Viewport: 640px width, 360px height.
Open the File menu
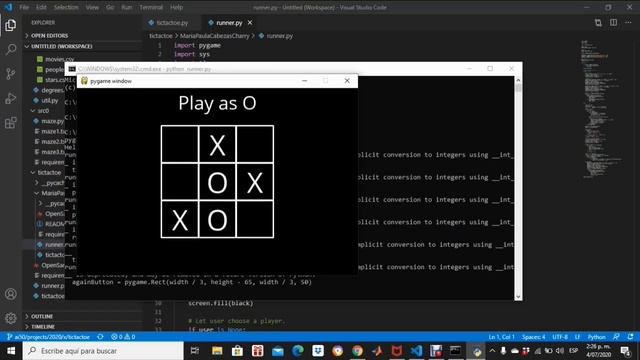(24, 7)
